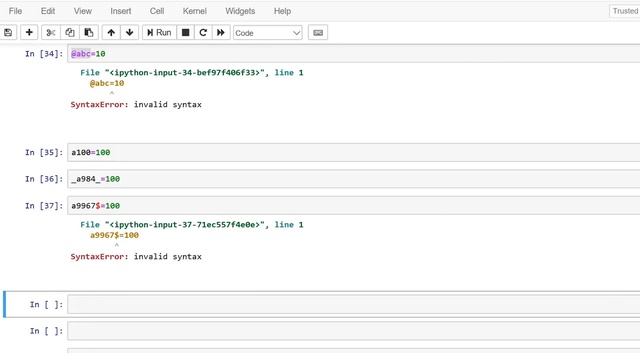Click the selected empty cell with blue bar

pos(353,304)
